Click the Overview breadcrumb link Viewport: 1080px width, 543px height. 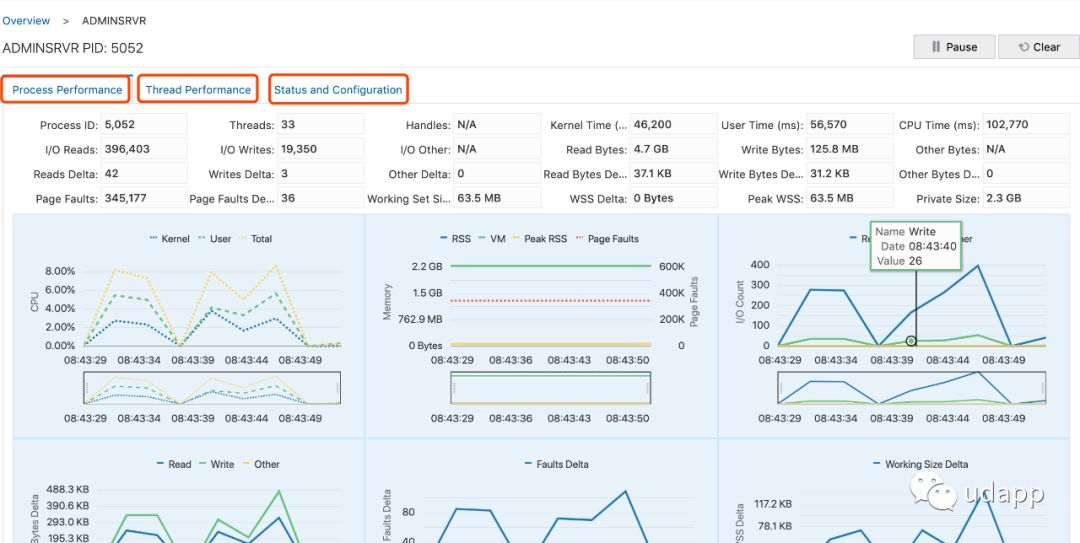click(x=26, y=20)
